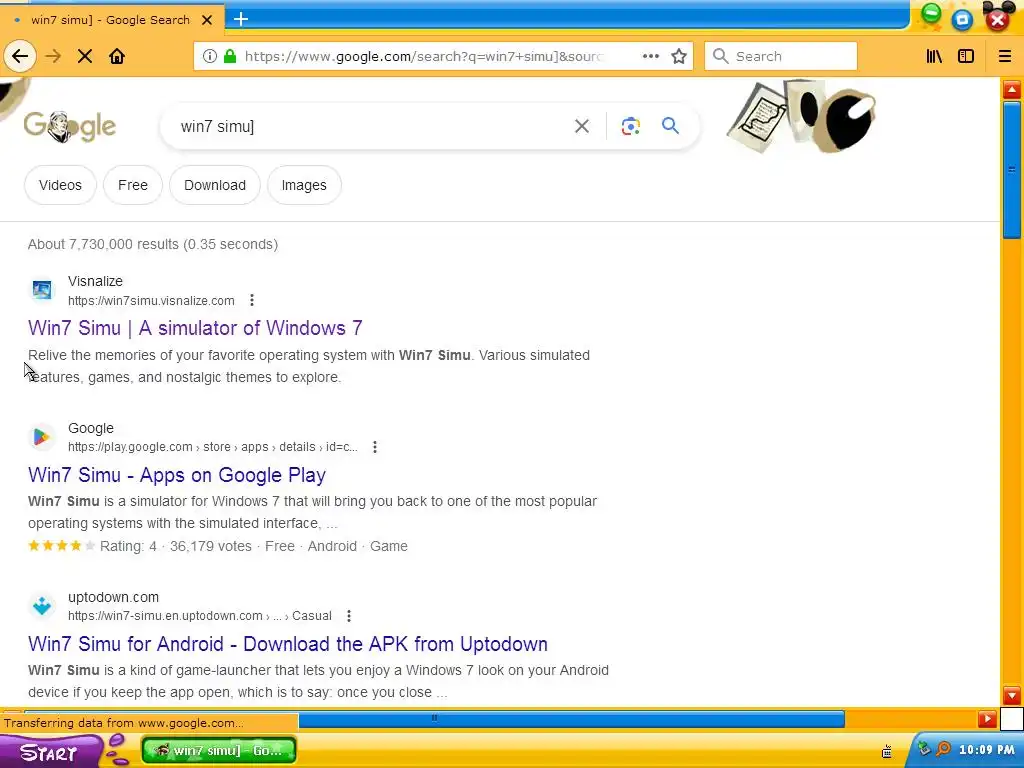Click the purple quick-launch icon beside Start
The width and height of the screenshot is (1024, 768).
point(117,749)
